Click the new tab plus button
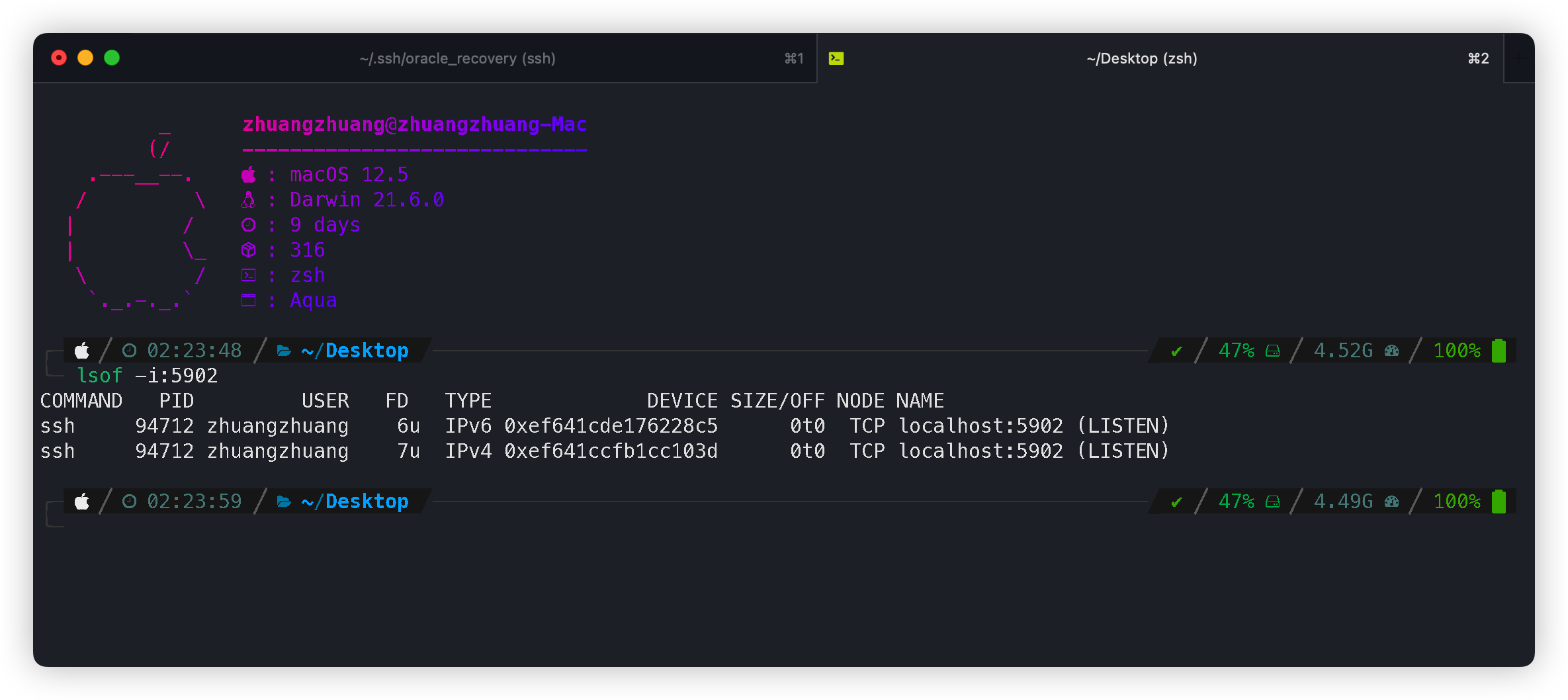The width and height of the screenshot is (1568, 700). point(1519,58)
